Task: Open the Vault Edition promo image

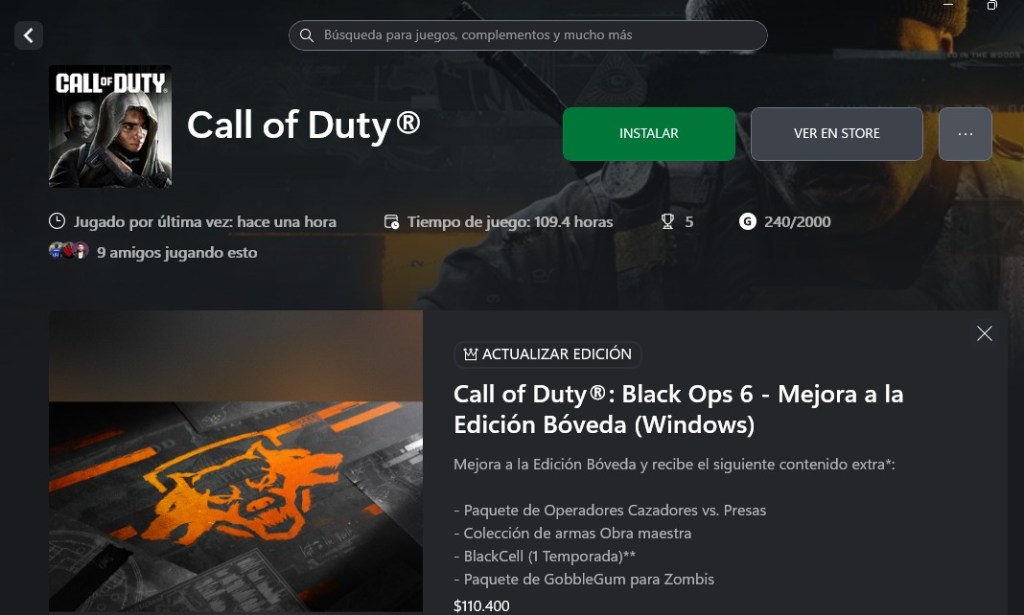Action: [236, 461]
